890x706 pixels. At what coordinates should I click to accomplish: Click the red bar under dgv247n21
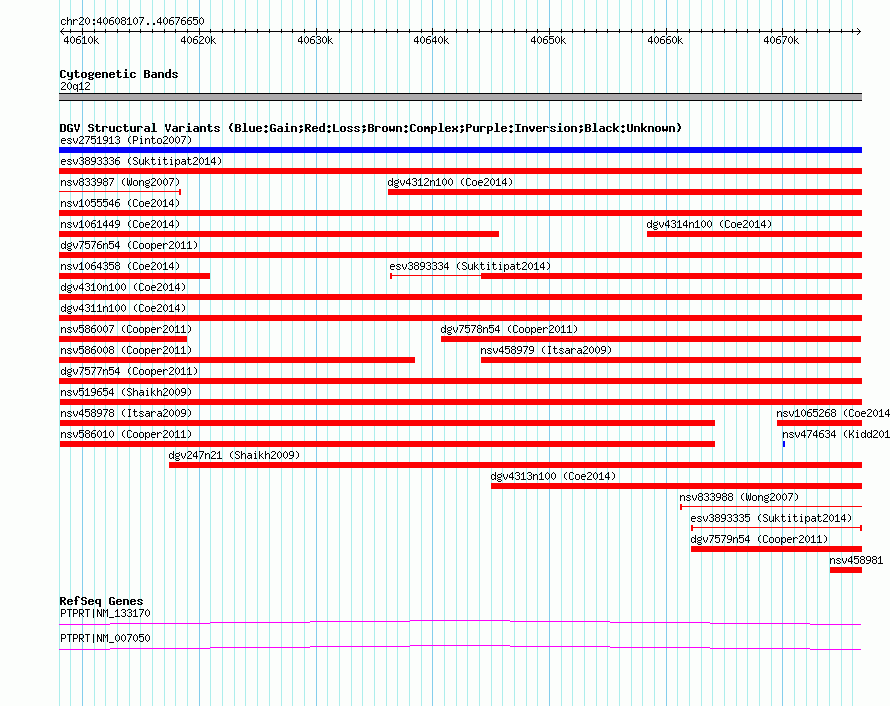515,465
